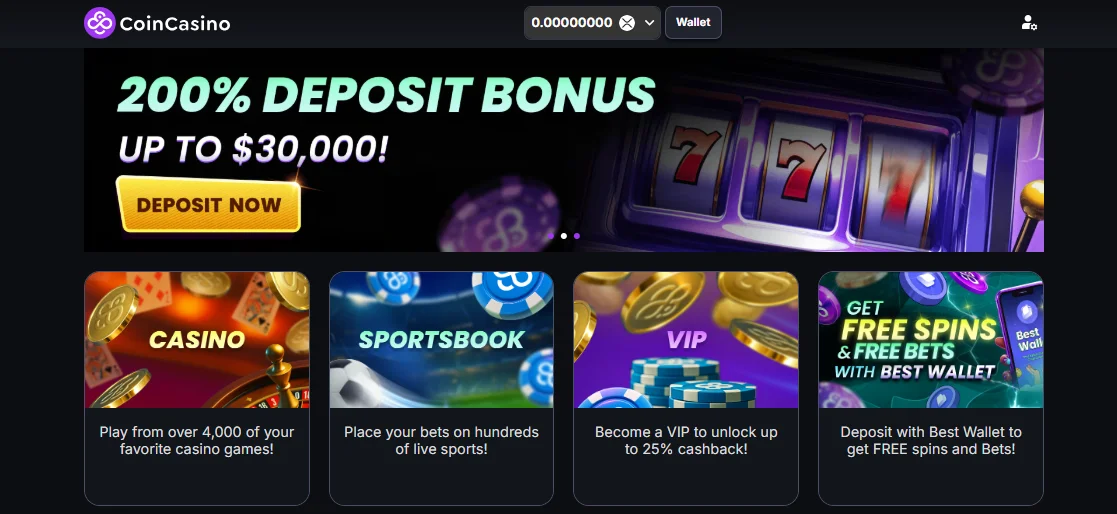Click the 25% cashback VIP description

tap(686, 441)
